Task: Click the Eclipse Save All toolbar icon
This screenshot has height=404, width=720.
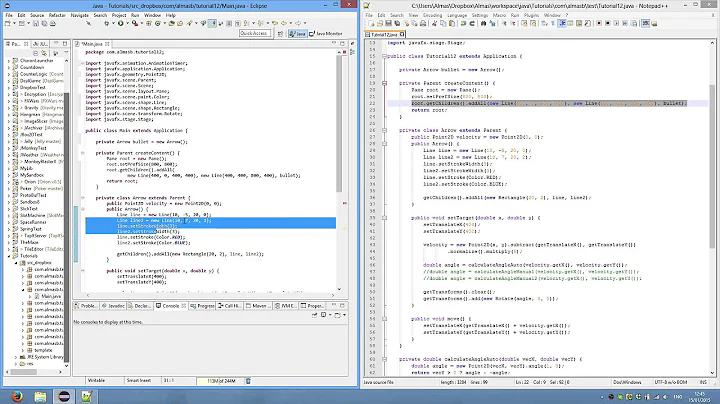Action: pos(44,23)
